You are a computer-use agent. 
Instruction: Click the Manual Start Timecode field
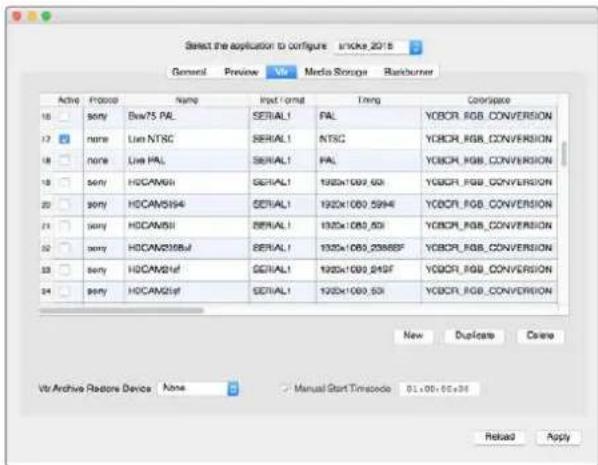click(439, 389)
